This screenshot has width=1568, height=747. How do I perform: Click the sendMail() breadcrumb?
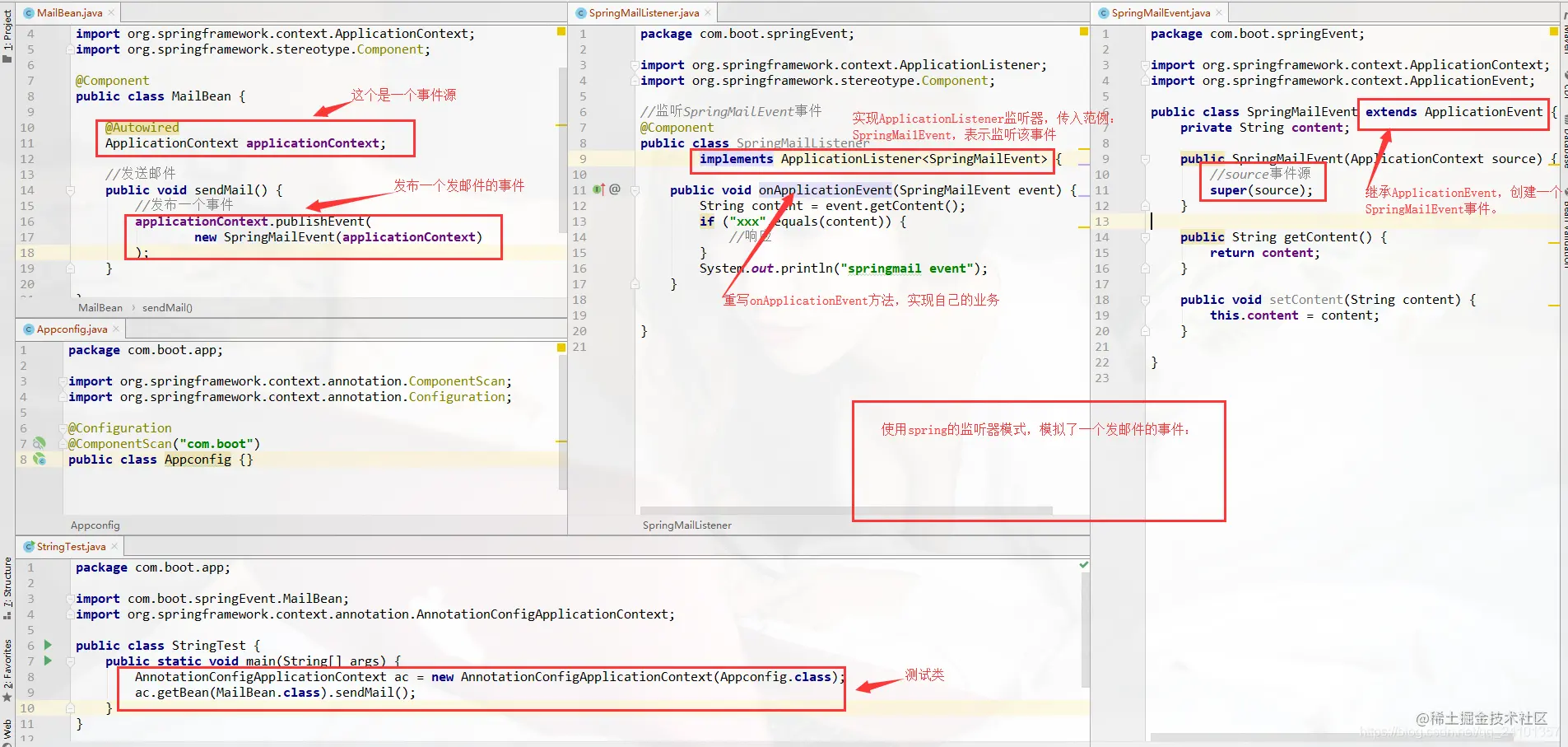pos(167,307)
